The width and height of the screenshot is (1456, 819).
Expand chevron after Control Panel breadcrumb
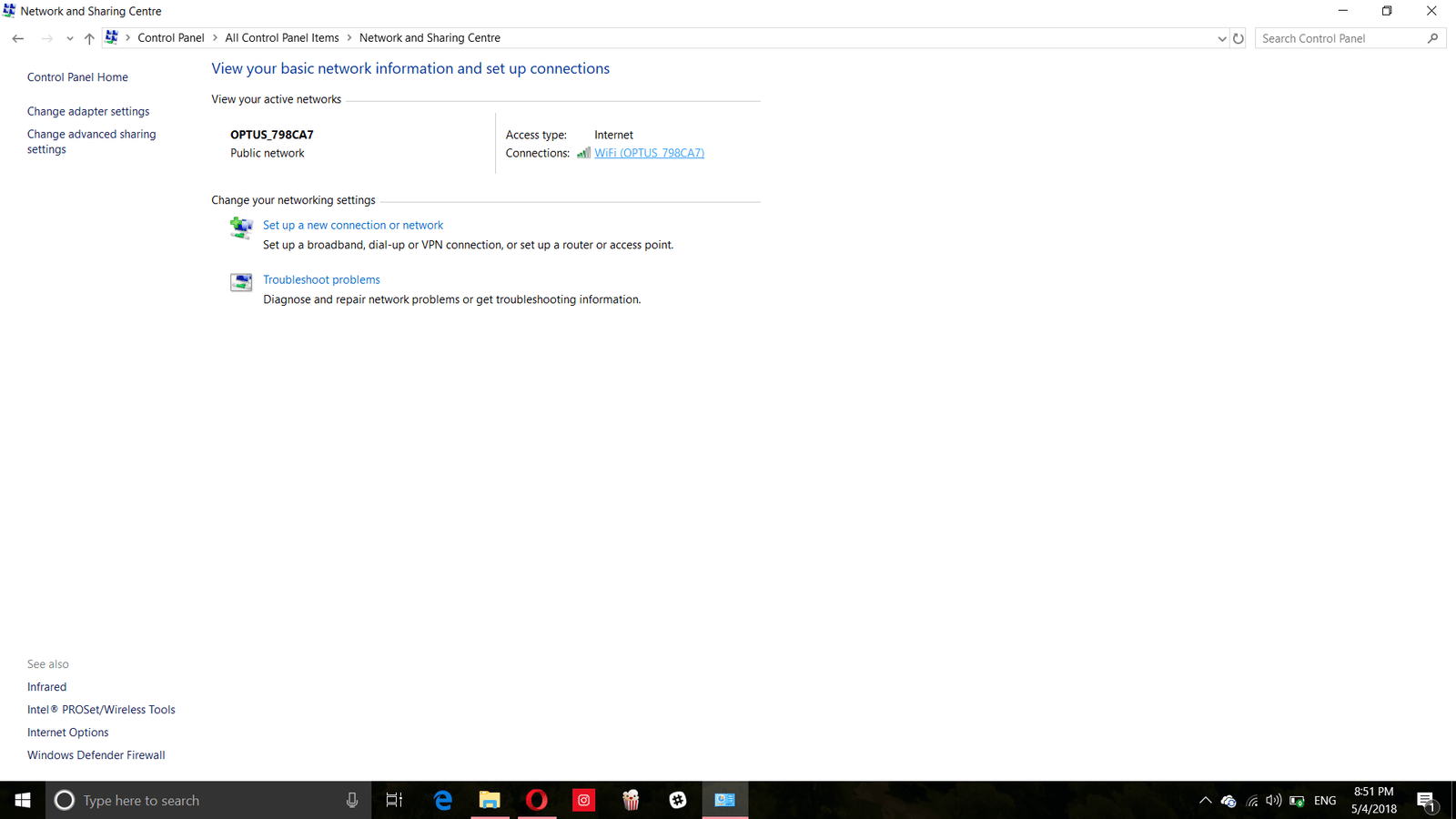[x=216, y=38]
